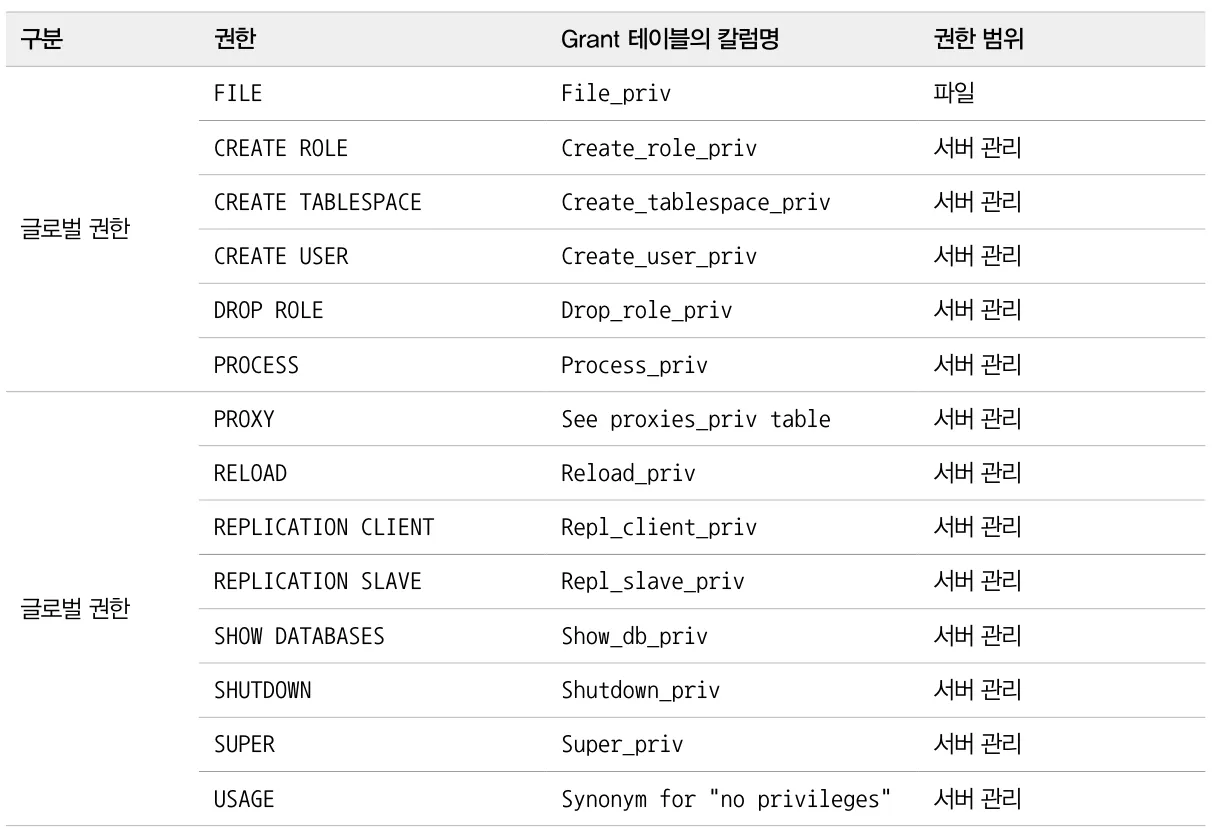Select Repl_client_priv cell
The image size is (1226, 839).
[x=659, y=528]
